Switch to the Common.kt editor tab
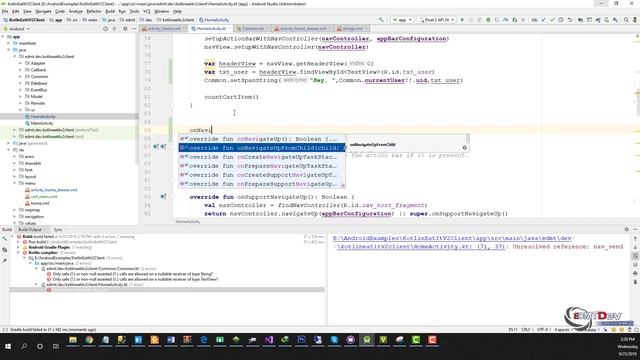Screen dimensions: 640x360 [252, 29]
